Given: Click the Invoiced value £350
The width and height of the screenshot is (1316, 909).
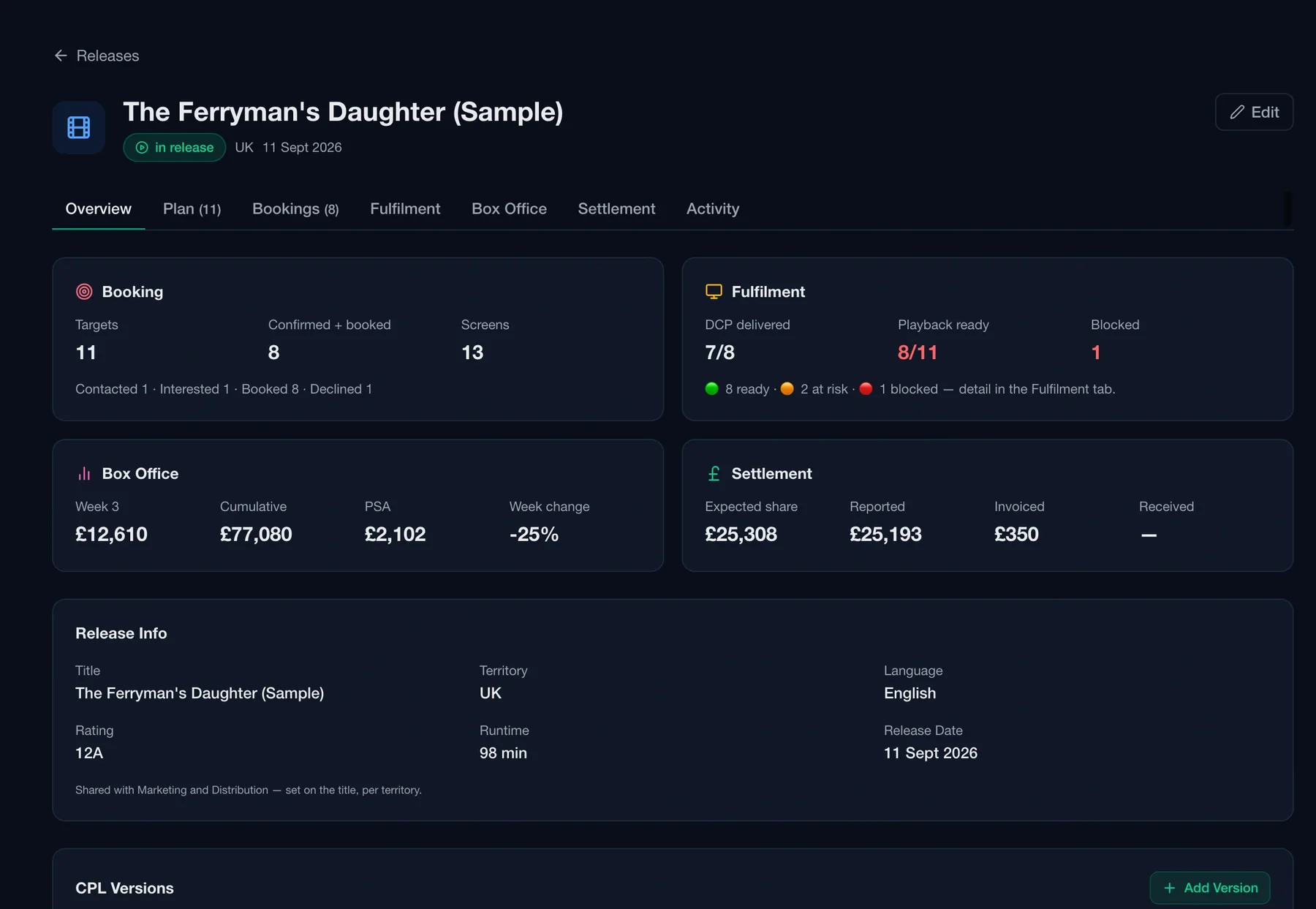Looking at the screenshot, I should point(1016,535).
